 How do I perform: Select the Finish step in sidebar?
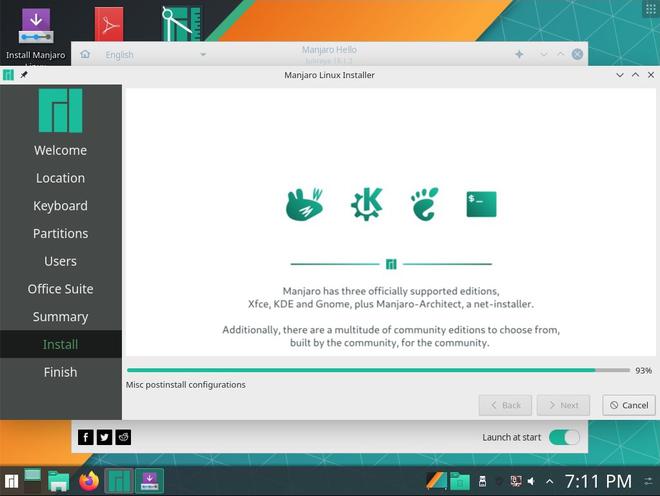click(x=61, y=372)
